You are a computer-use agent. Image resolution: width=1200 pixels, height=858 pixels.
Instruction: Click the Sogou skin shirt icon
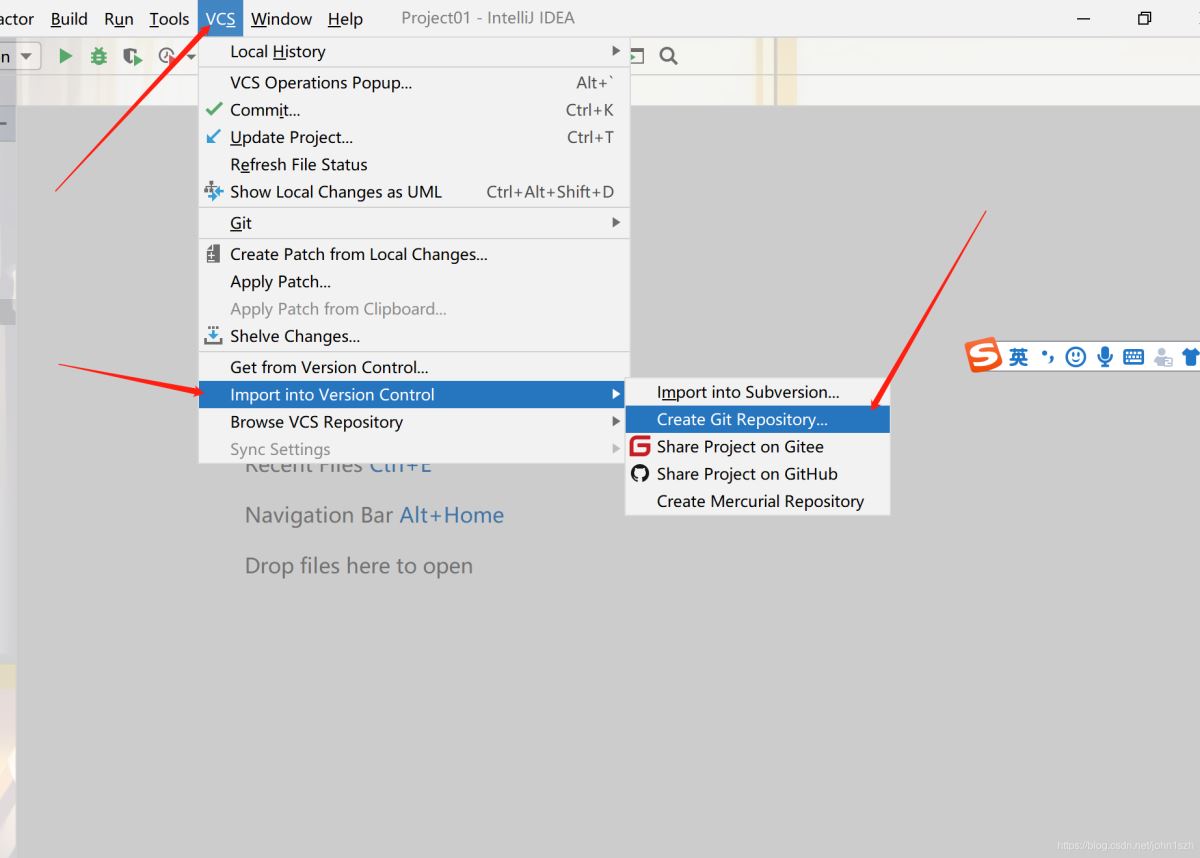[x=1191, y=356]
